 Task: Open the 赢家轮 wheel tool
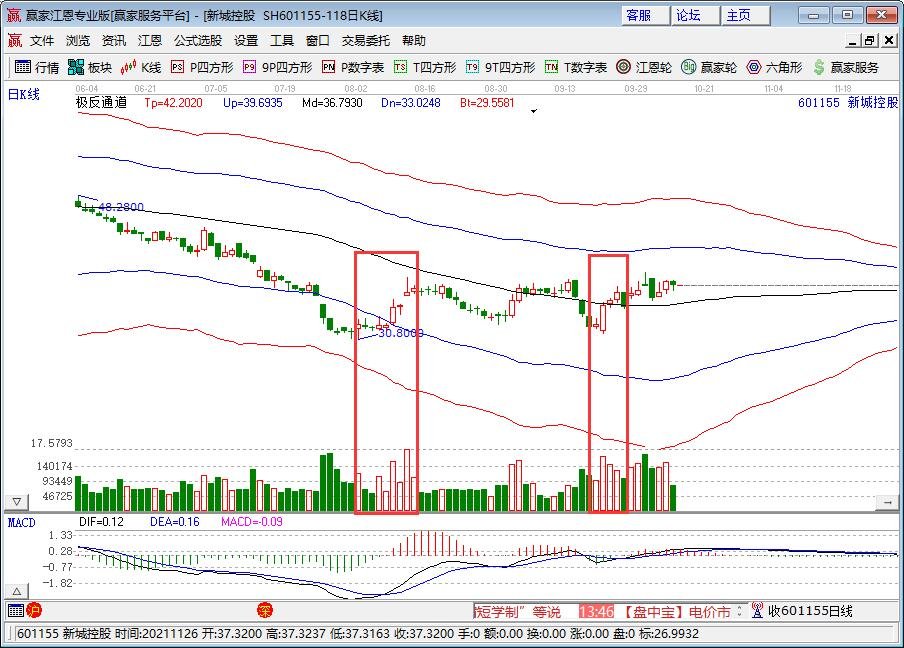[709, 68]
